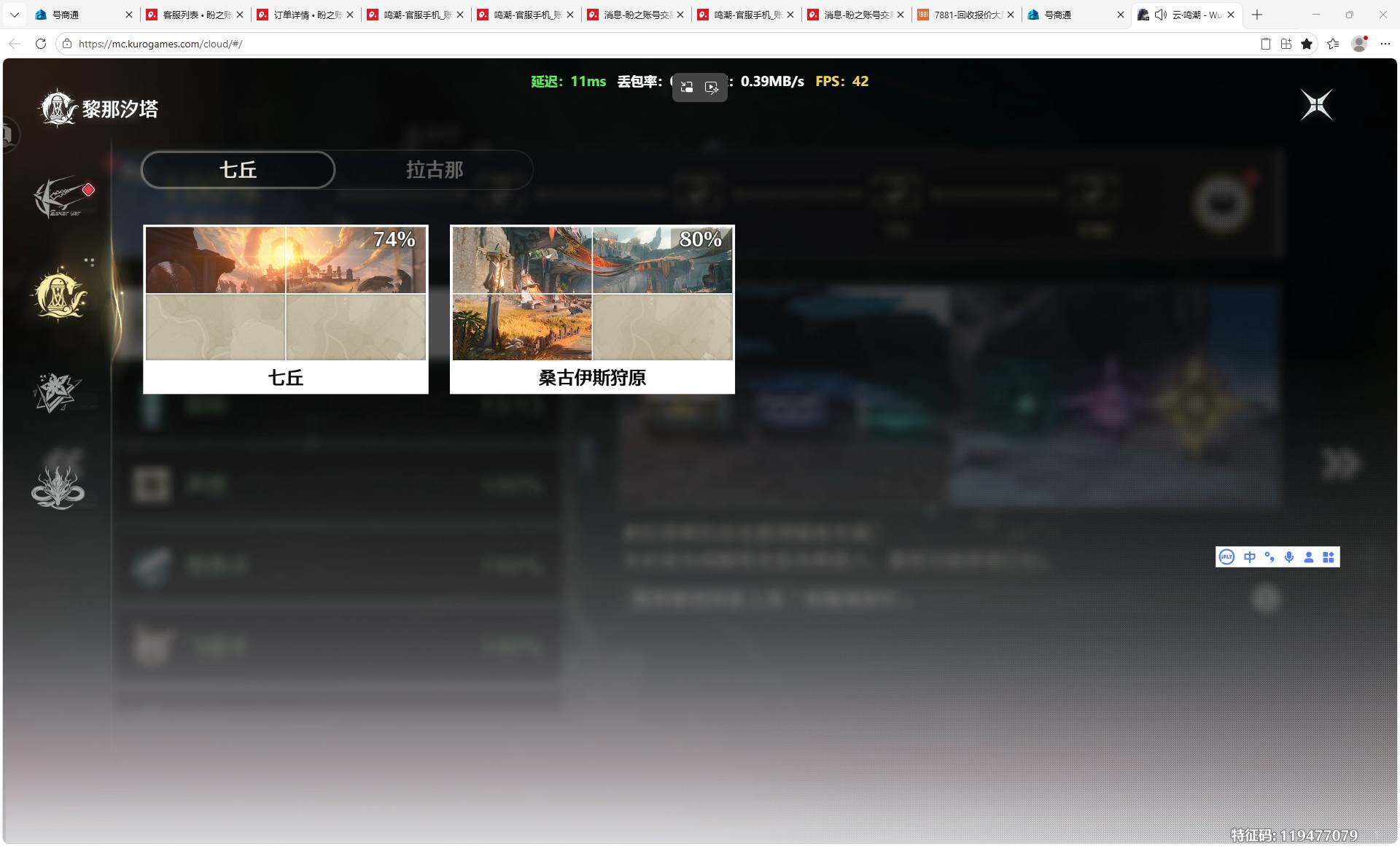The height and width of the screenshot is (846, 1400).
Task: Click the 丢包率 packet loss label
Action: (639, 82)
